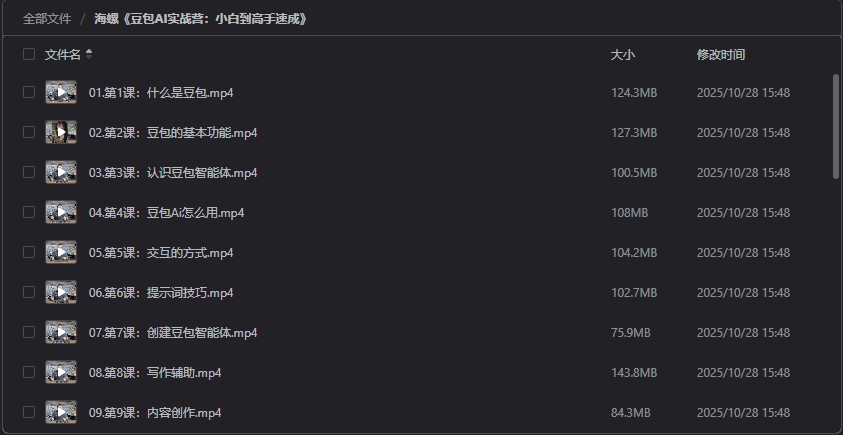This screenshot has width=843, height=435.
Task: Click video icon for 04.第4课：豆包Ai怎么用.mp4
Action: 61,213
